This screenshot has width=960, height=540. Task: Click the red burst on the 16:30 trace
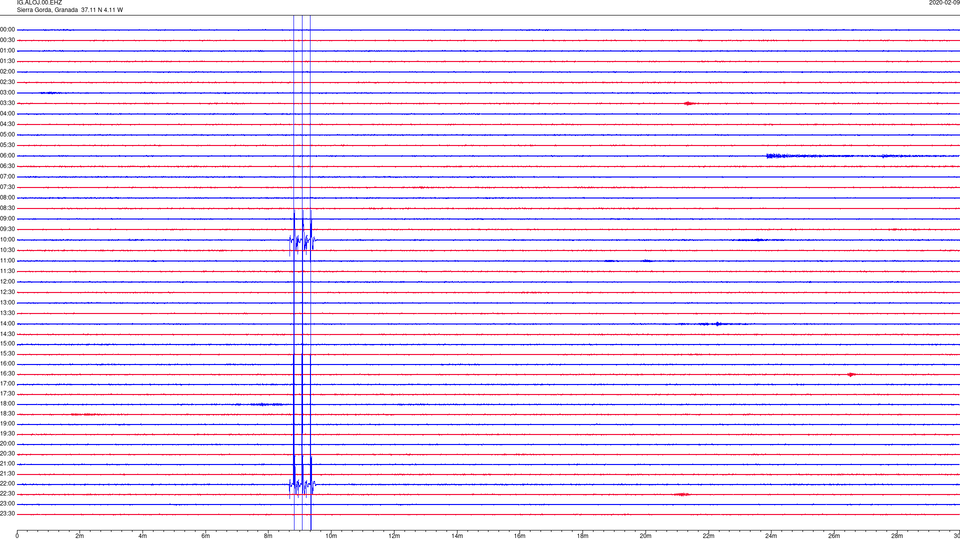click(851, 374)
